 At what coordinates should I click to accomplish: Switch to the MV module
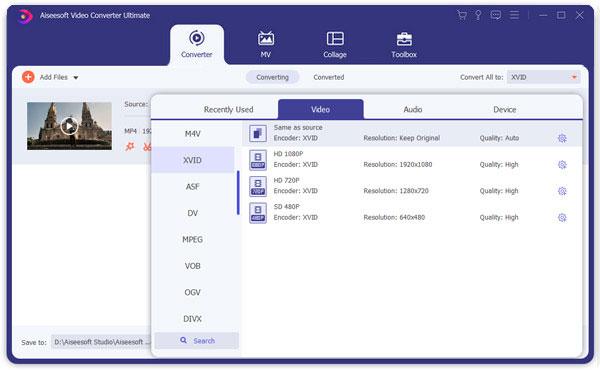click(266, 44)
